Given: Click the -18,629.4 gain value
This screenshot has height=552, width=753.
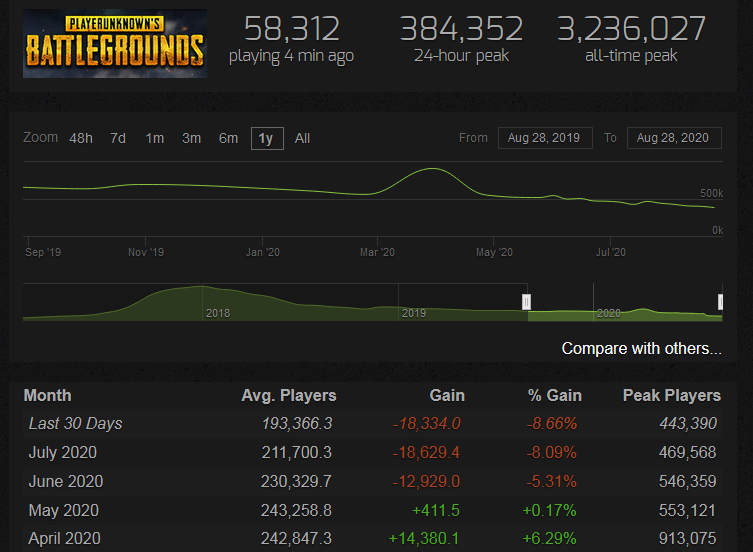Looking at the screenshot, I should pos(426,453).
